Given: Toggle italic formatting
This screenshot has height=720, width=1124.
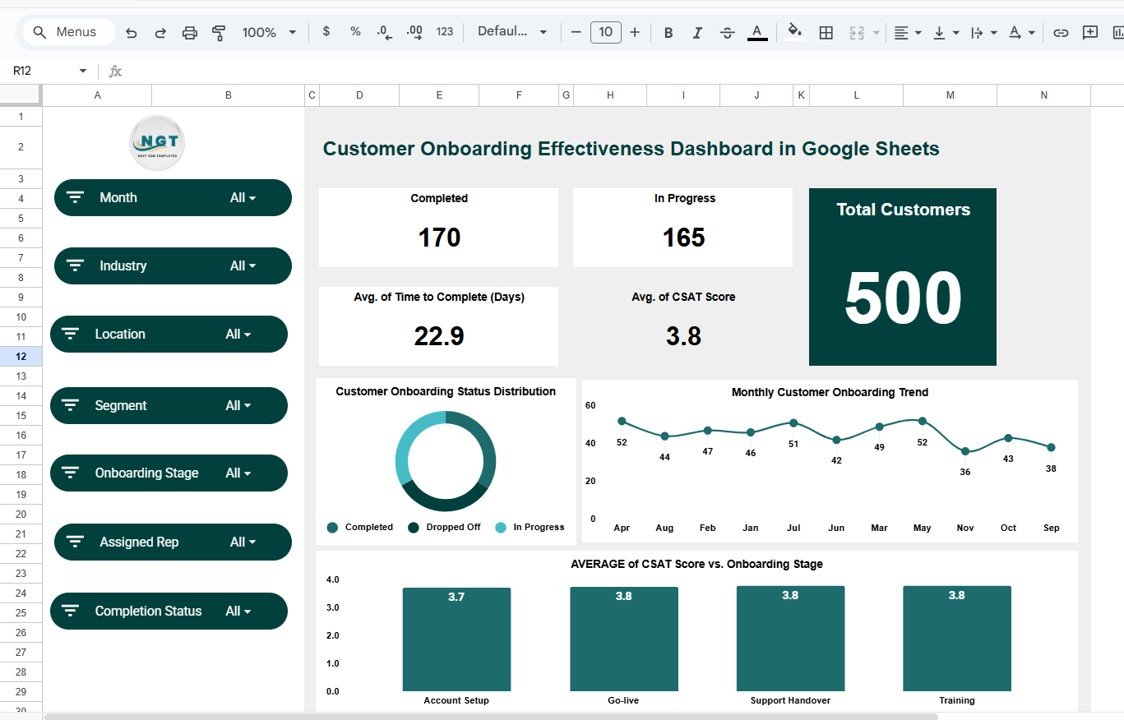Looking at the screenshot, I should [698, 33].
